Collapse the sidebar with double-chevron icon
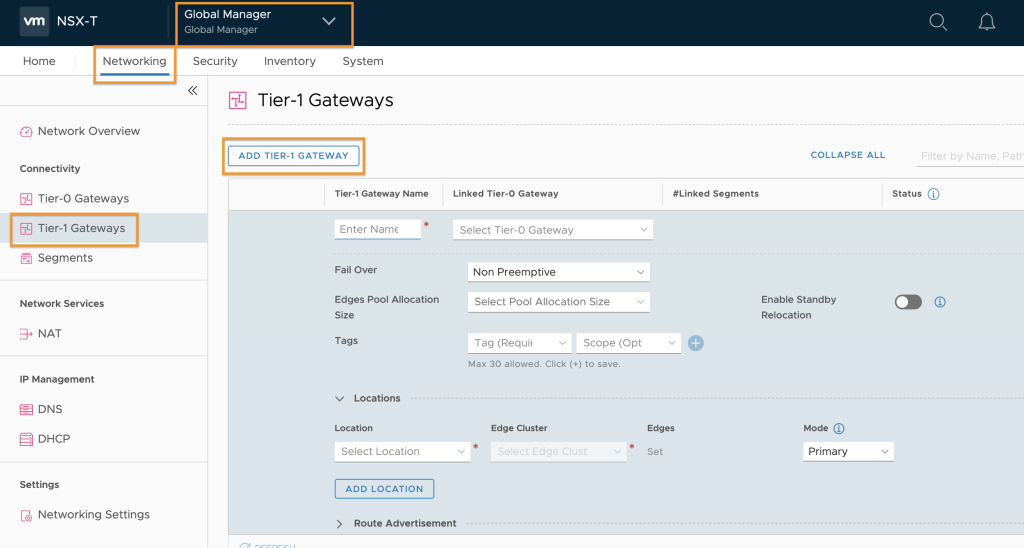The width and height of the screenshot is (1024, 548). tap(193, 91)
